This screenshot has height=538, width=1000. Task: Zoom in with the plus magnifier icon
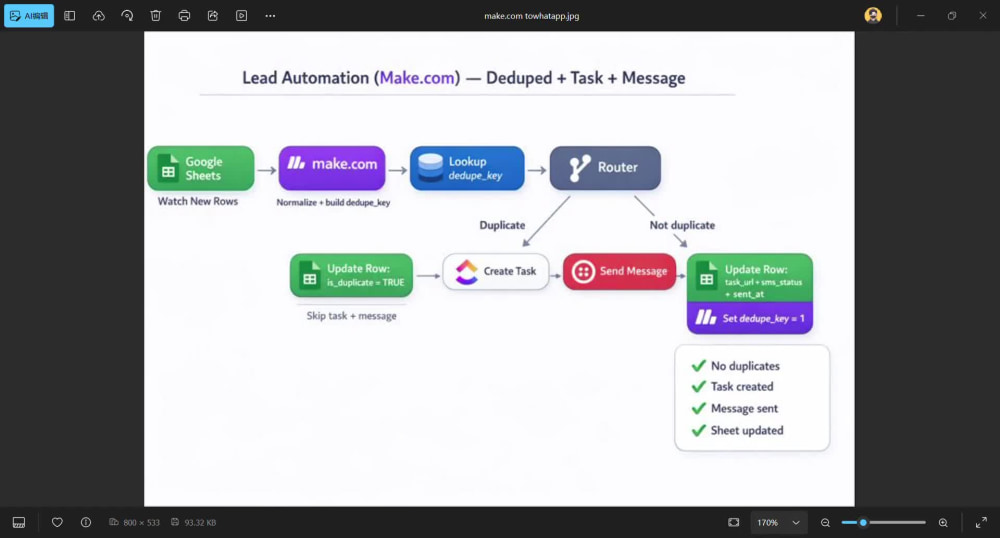(943, 523)
